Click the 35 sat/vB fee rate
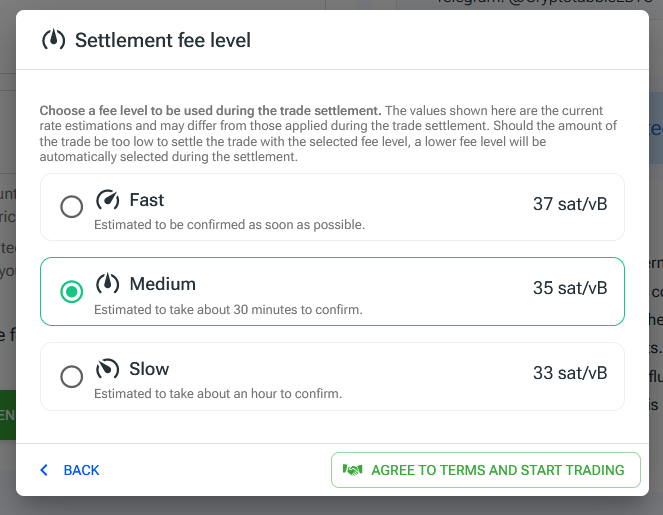This screenshot has height=515, width=663. coord(570,288)
